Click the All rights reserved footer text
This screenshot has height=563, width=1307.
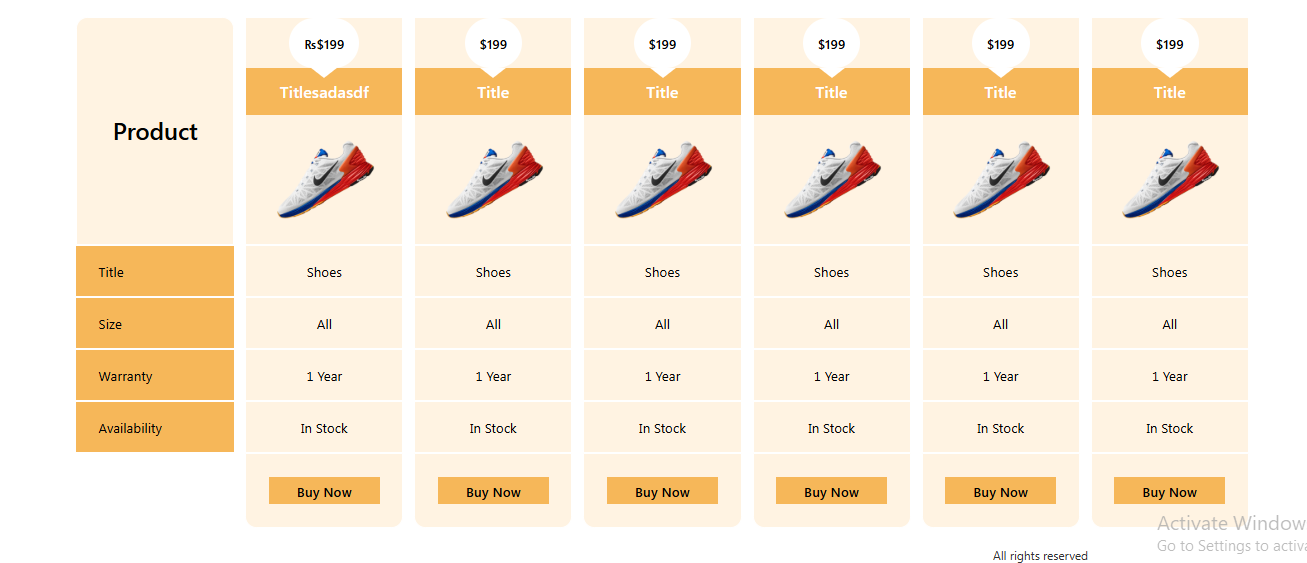point(1040,556)
